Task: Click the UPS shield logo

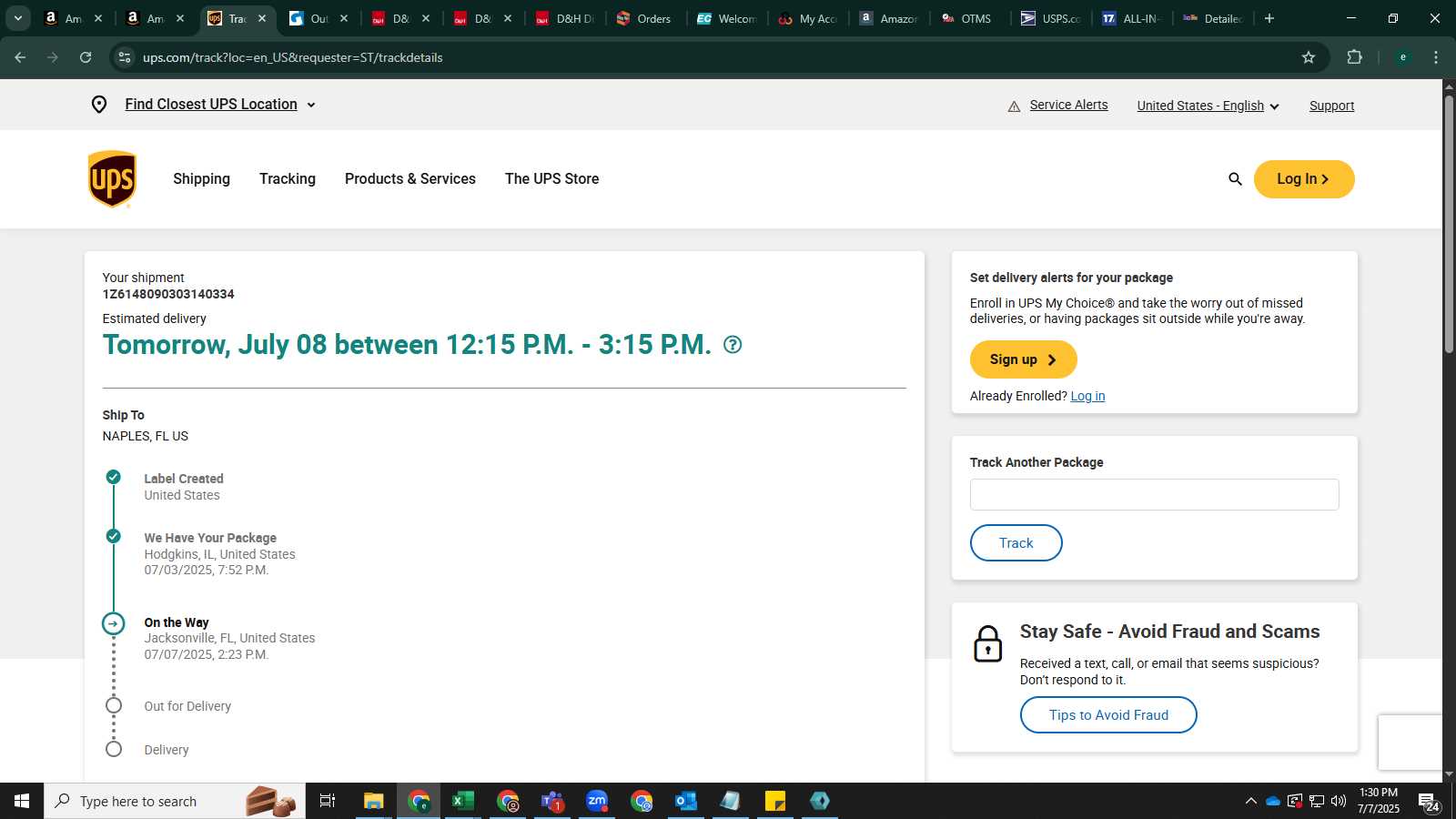Action: tap(112, 179)
